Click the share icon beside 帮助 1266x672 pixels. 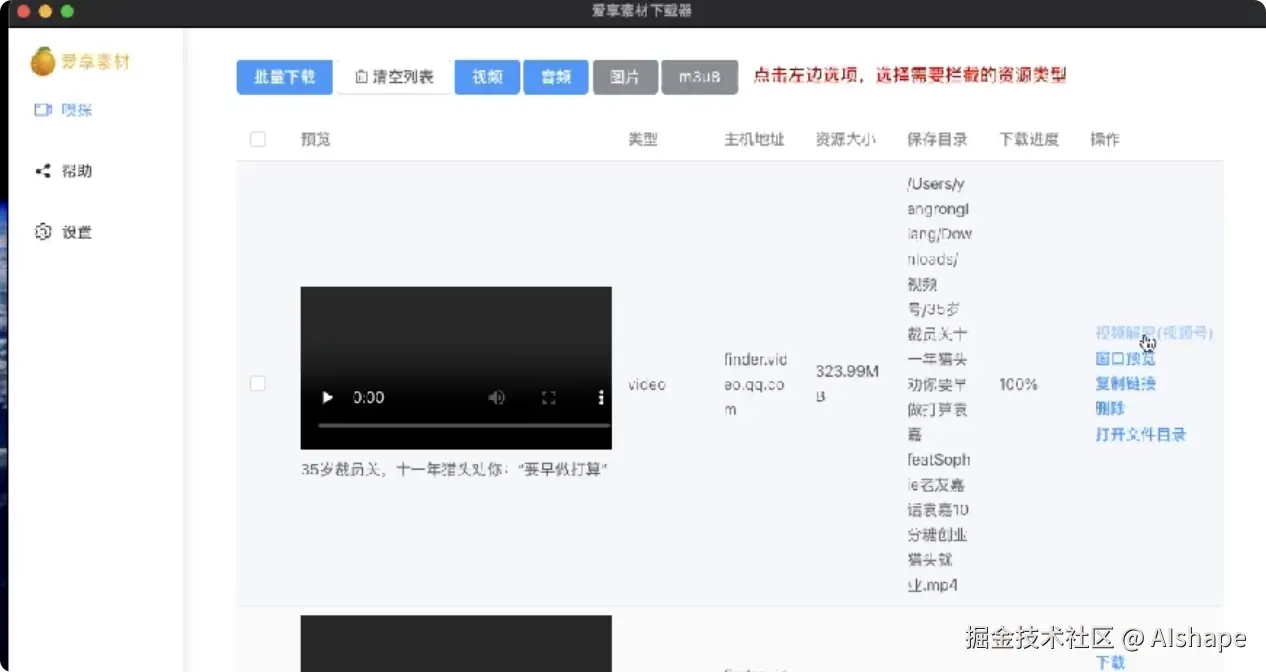(x=43, y=171)
